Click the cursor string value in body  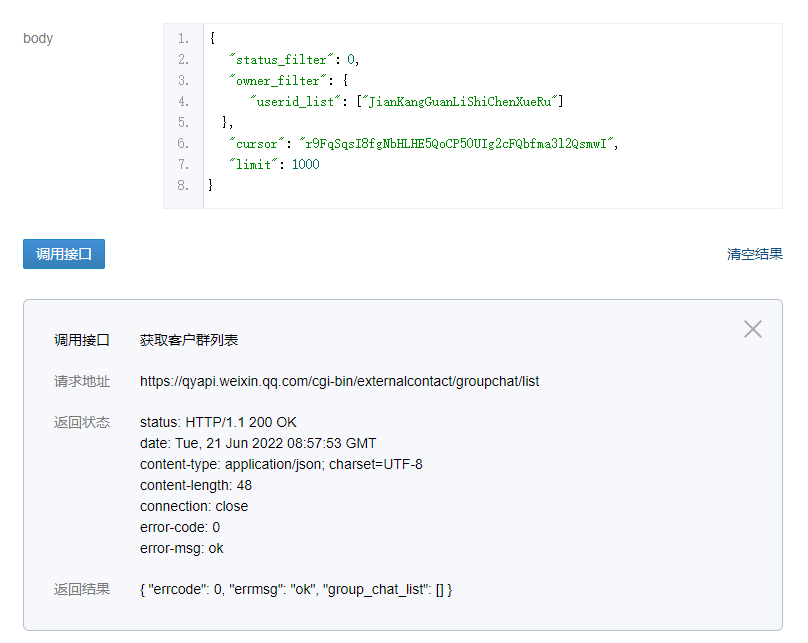tap(456, 143)
